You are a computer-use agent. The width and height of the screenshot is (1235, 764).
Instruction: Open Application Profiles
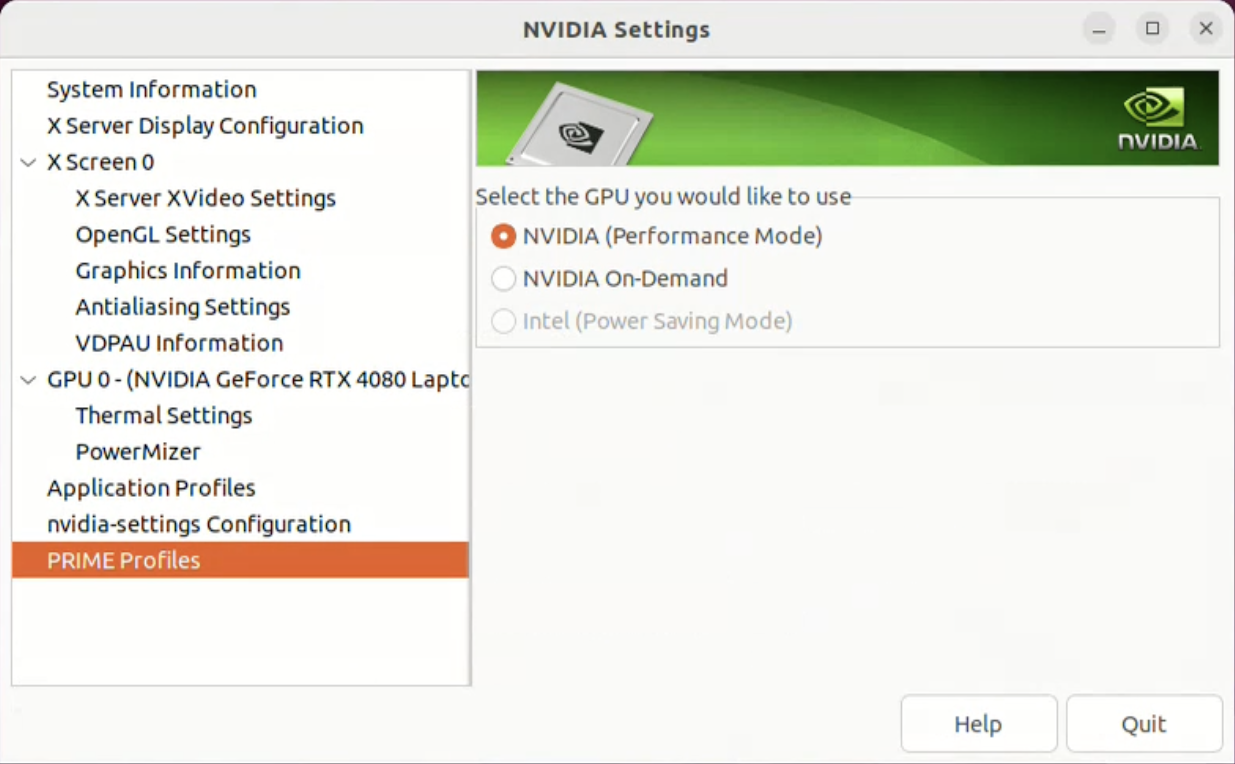(x=151, y=488)
